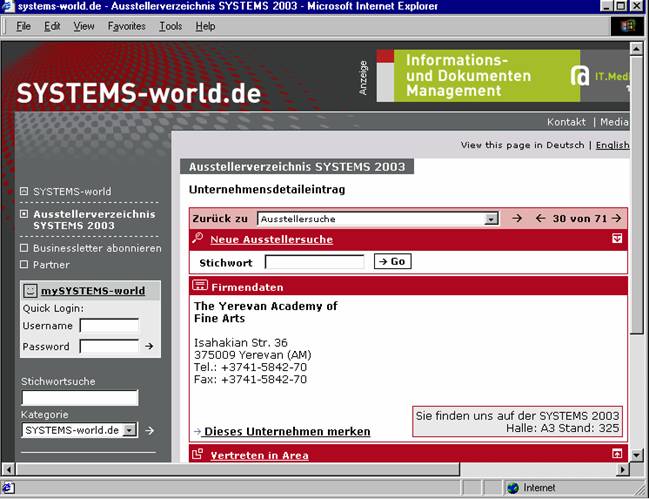Click the Firmendaten section icon
Screen dimensions: 649x499
(x=198, y=285)
